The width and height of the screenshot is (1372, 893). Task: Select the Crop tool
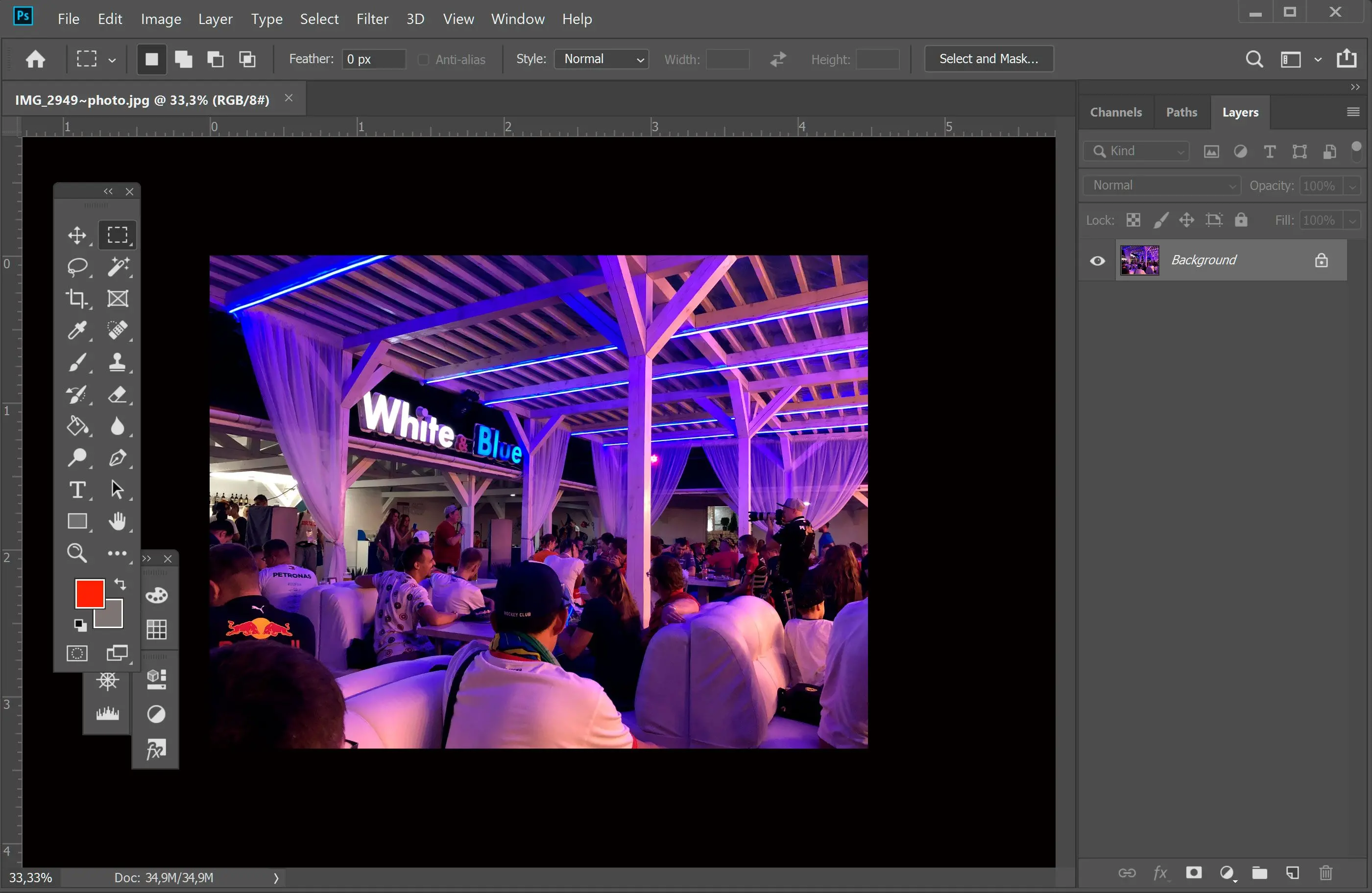click(77, 298)
